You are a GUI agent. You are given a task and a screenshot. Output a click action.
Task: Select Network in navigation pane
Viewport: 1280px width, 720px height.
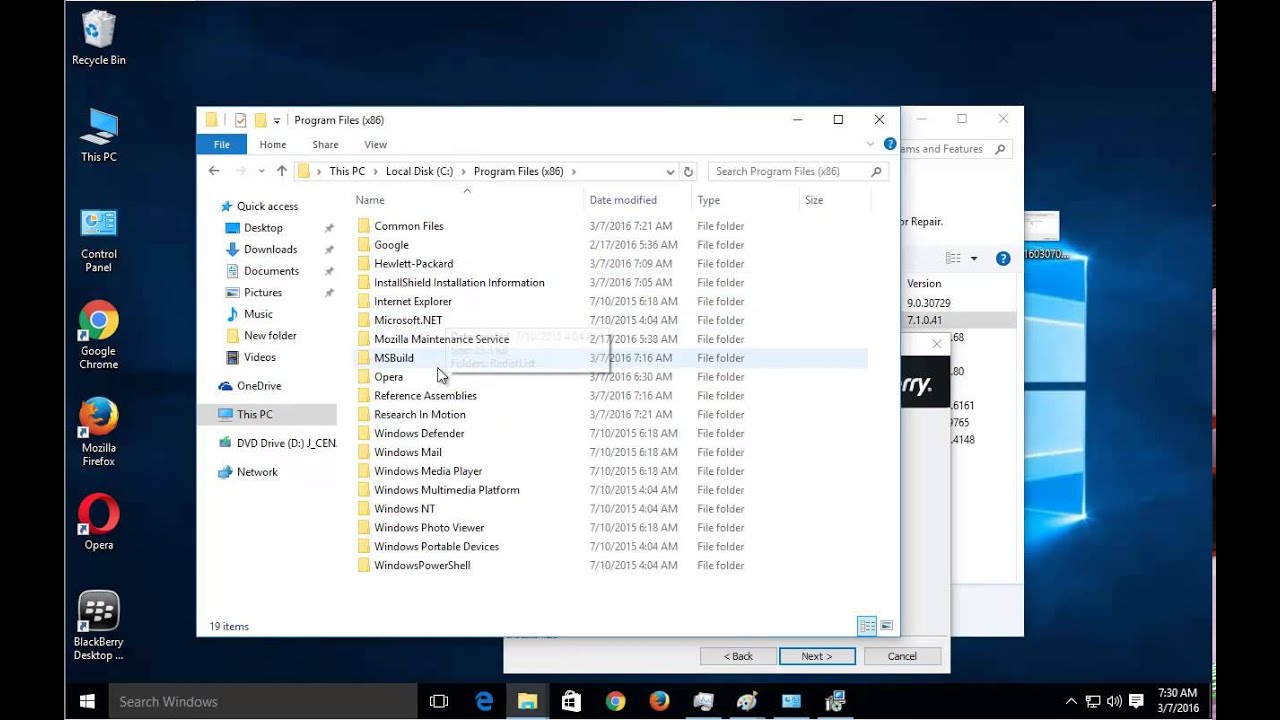[x=256, y=472]
